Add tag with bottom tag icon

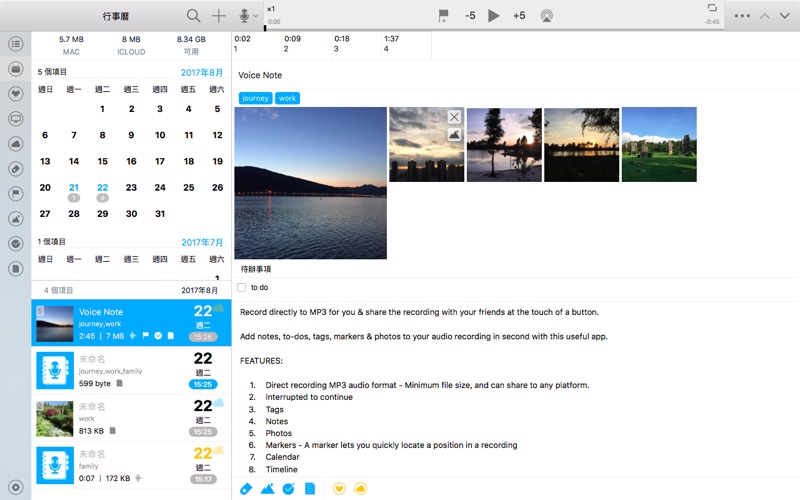pos(246,489)
